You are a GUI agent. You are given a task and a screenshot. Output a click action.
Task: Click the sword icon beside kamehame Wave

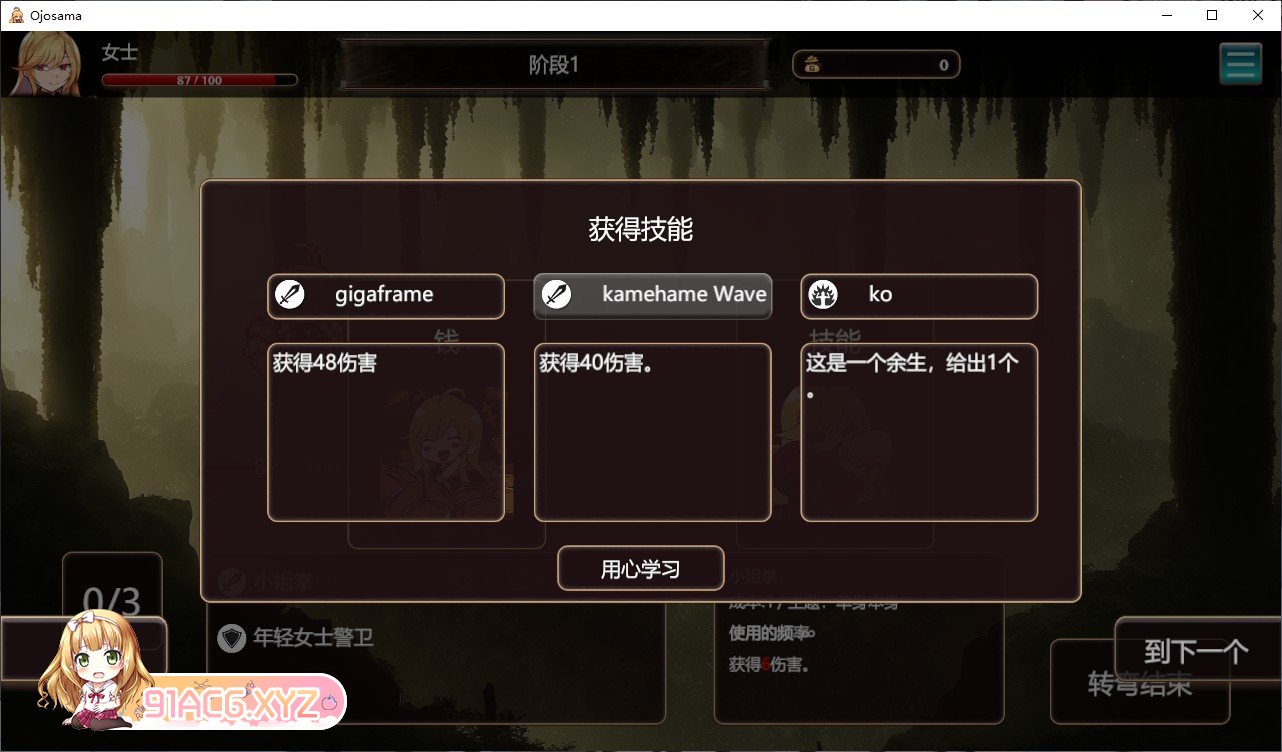click(x=556, y=295)
